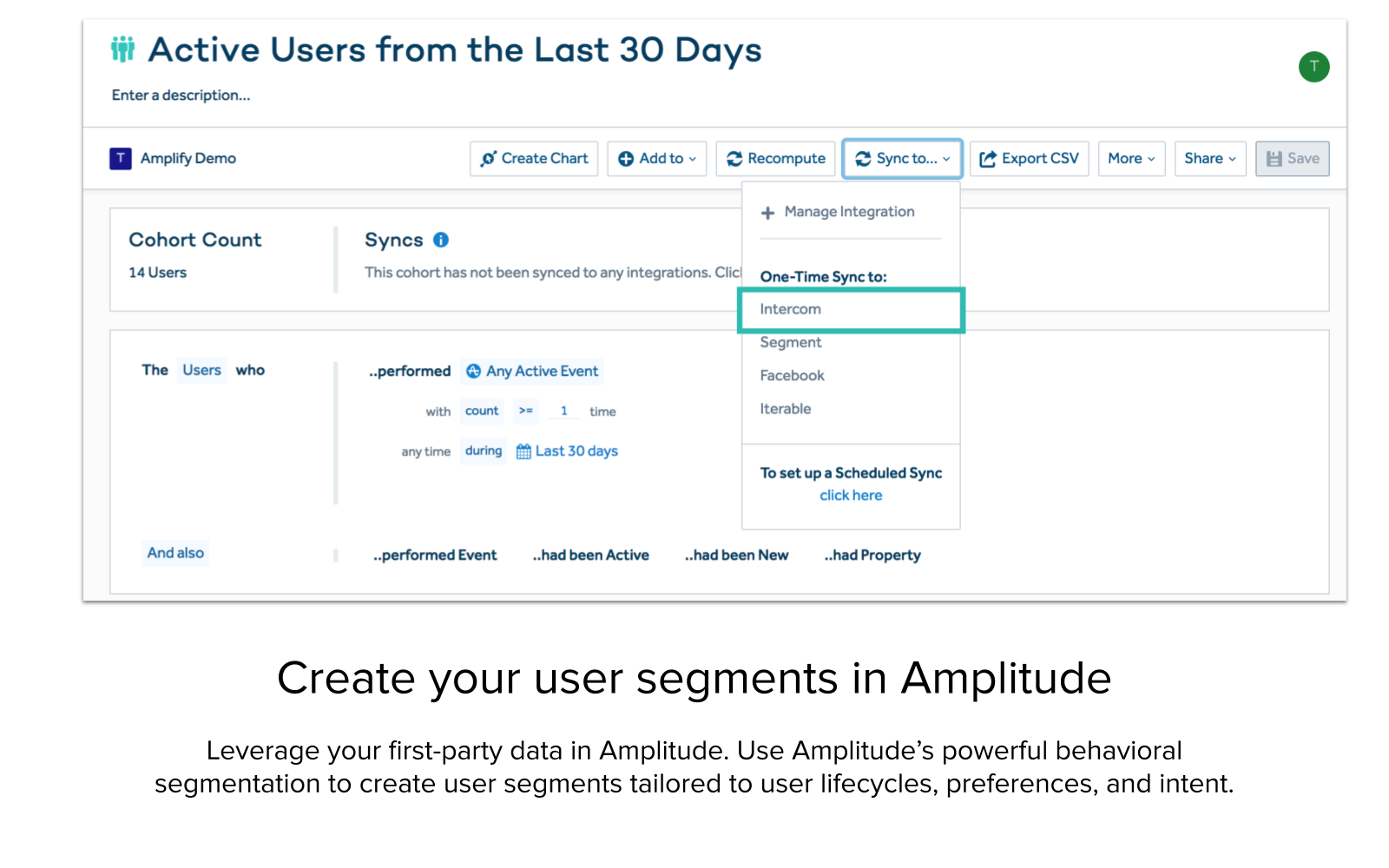Click the calendar icon beside Last 30 days
1389x868 pixels.
tap(522, 450)
